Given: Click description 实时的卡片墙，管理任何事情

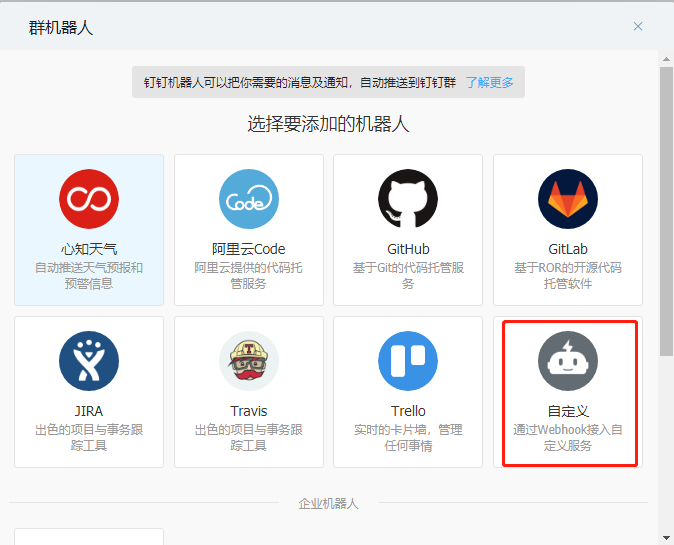Looking at the screenshot, I should tap(408, 438).
